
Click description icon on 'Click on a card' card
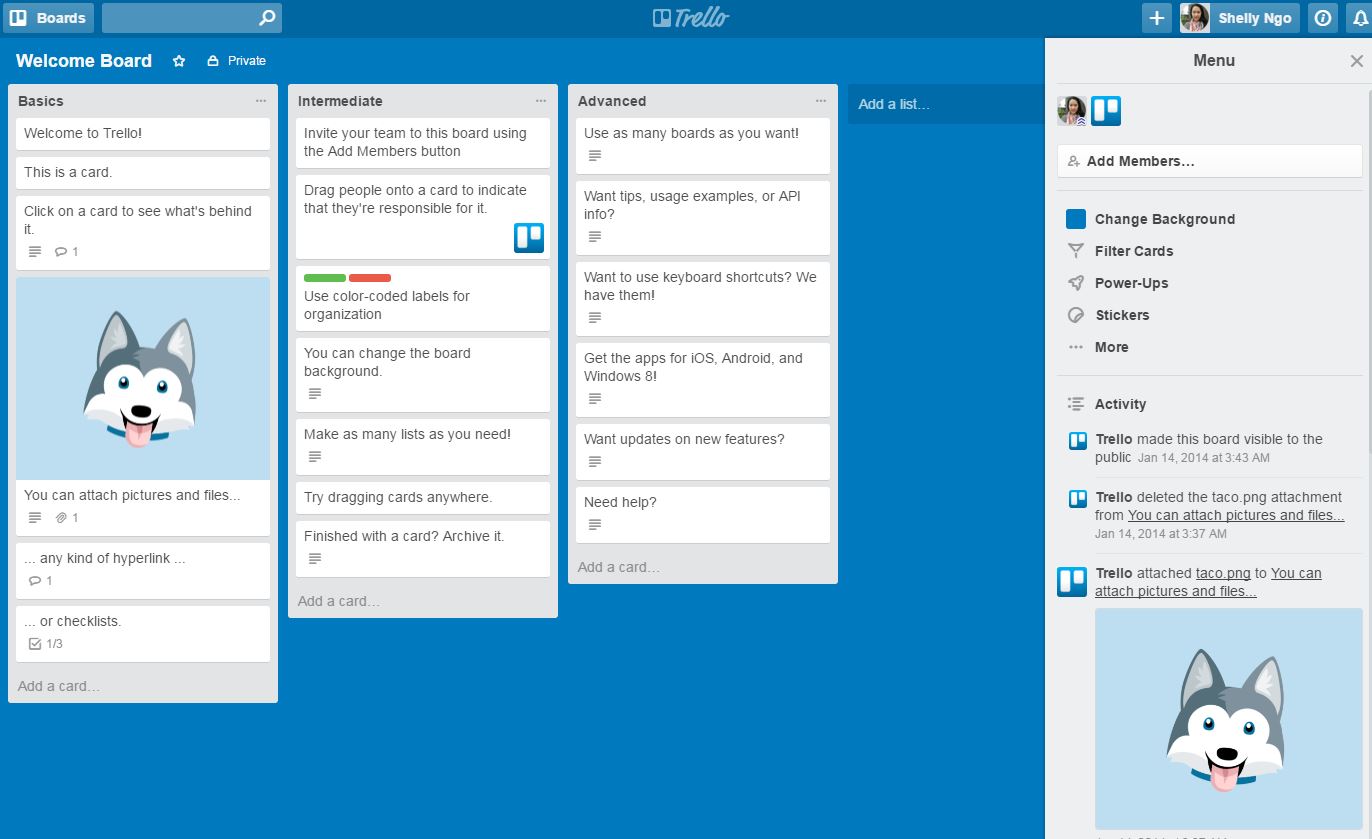(x=35, y=252)
